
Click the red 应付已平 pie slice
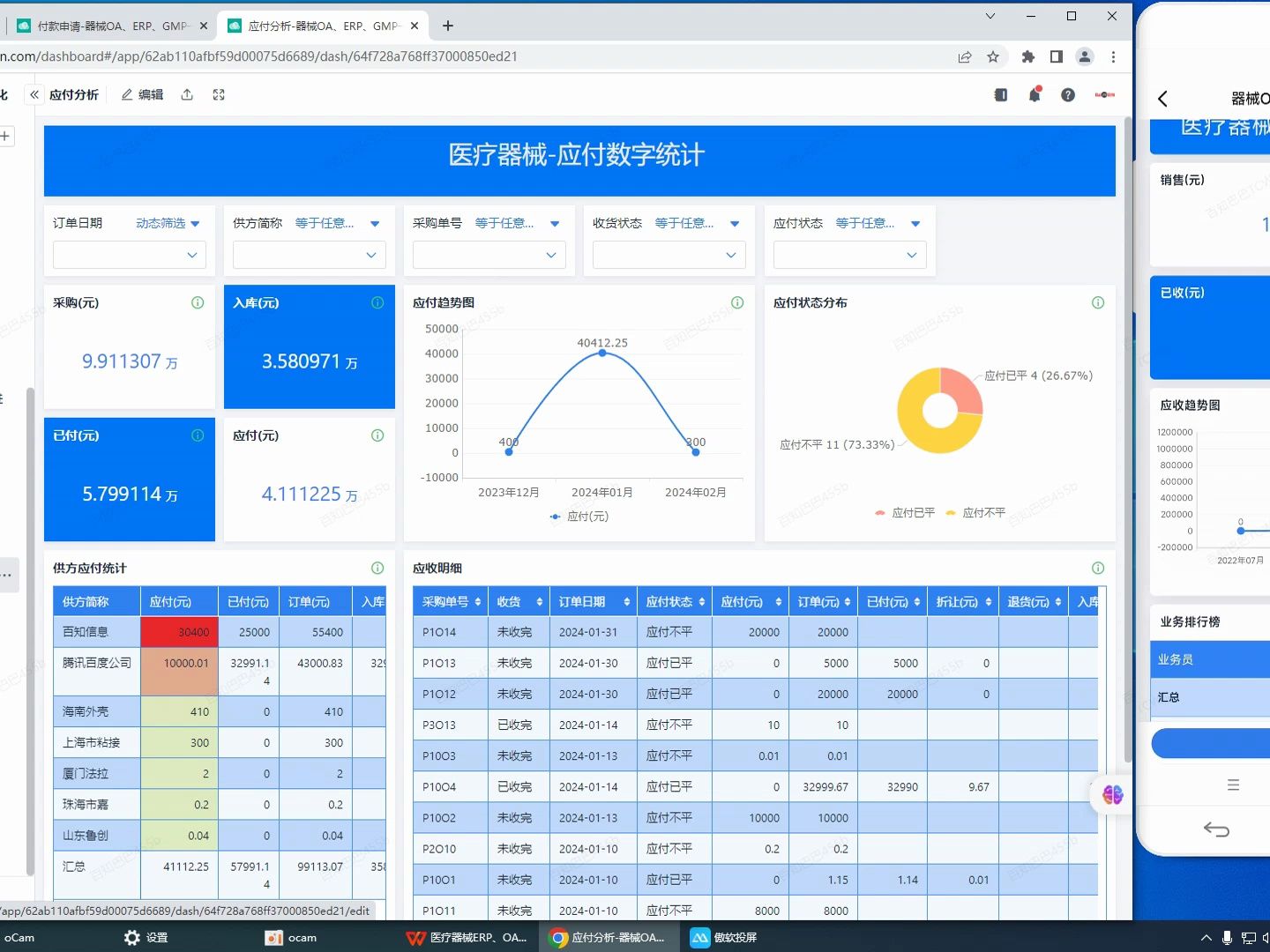tap(963, 388)
